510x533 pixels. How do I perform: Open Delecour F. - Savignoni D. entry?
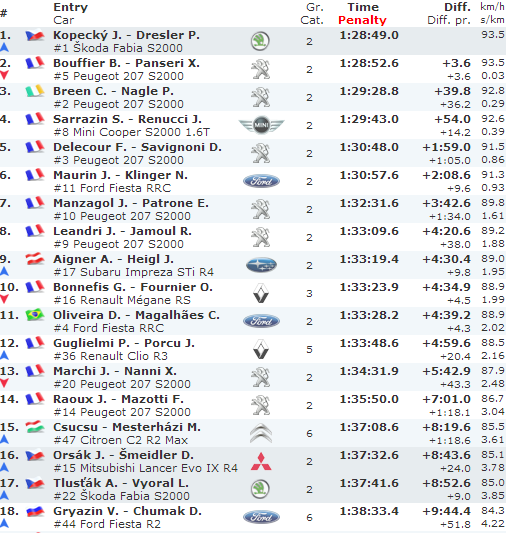point(137,147)
